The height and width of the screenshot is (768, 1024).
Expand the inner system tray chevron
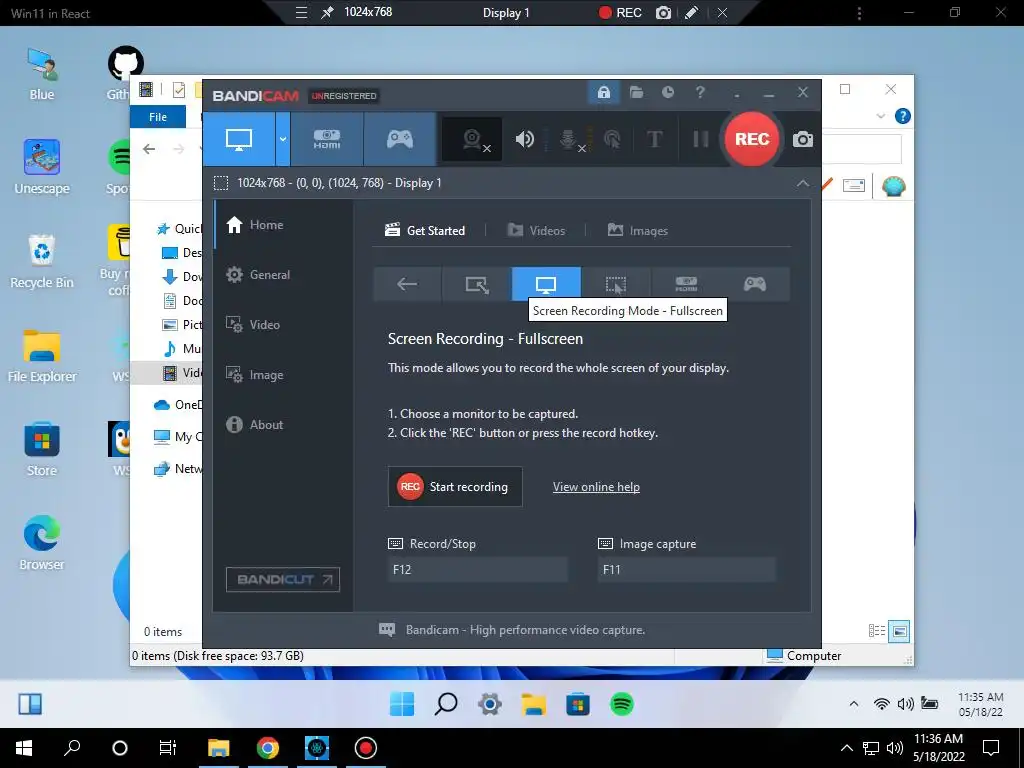pyautogui.click(x=854, y=704)
